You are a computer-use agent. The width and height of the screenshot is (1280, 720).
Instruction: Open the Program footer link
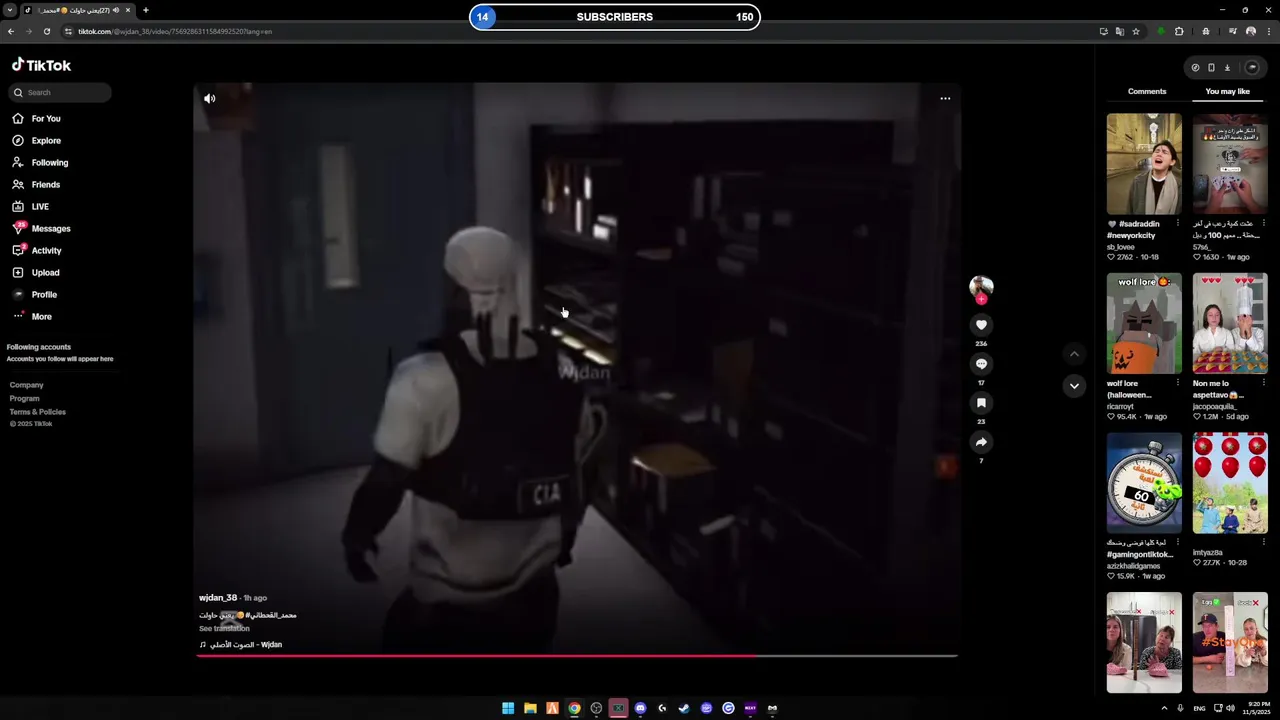(x=25, y=398)
